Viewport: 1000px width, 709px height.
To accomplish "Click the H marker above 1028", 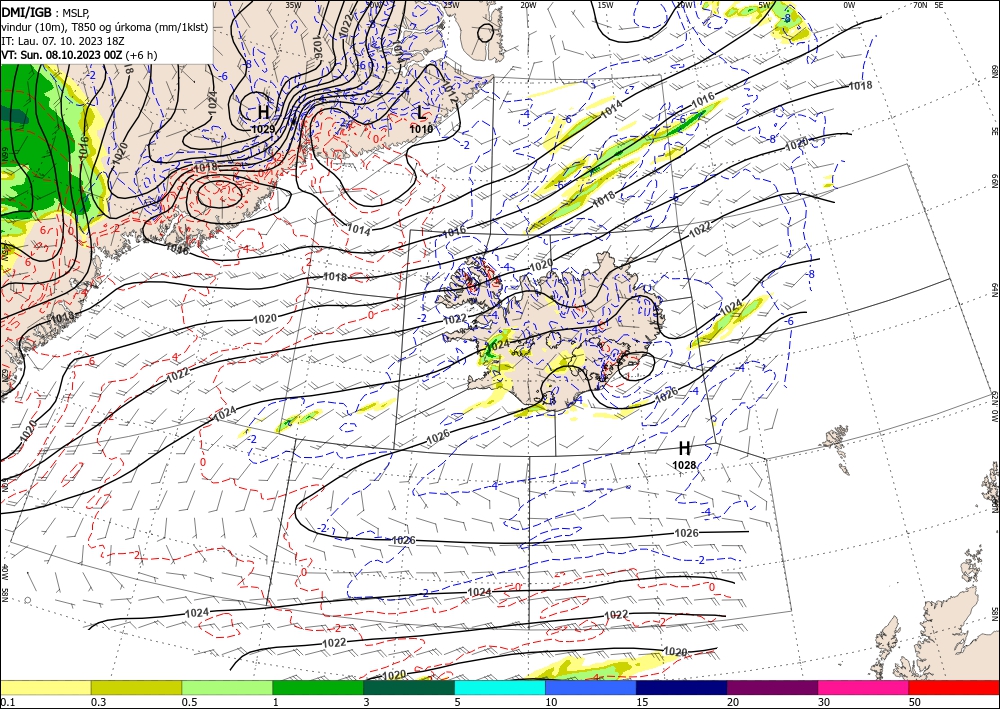I will pos(684,448).
